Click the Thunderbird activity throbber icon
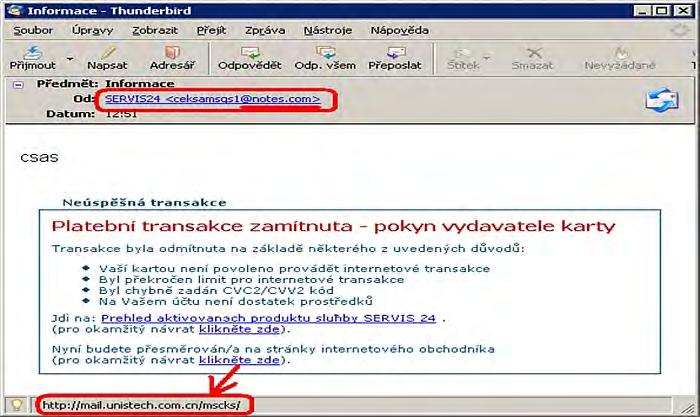The height and width of the screenshot is (417, 700). point(680,30)
